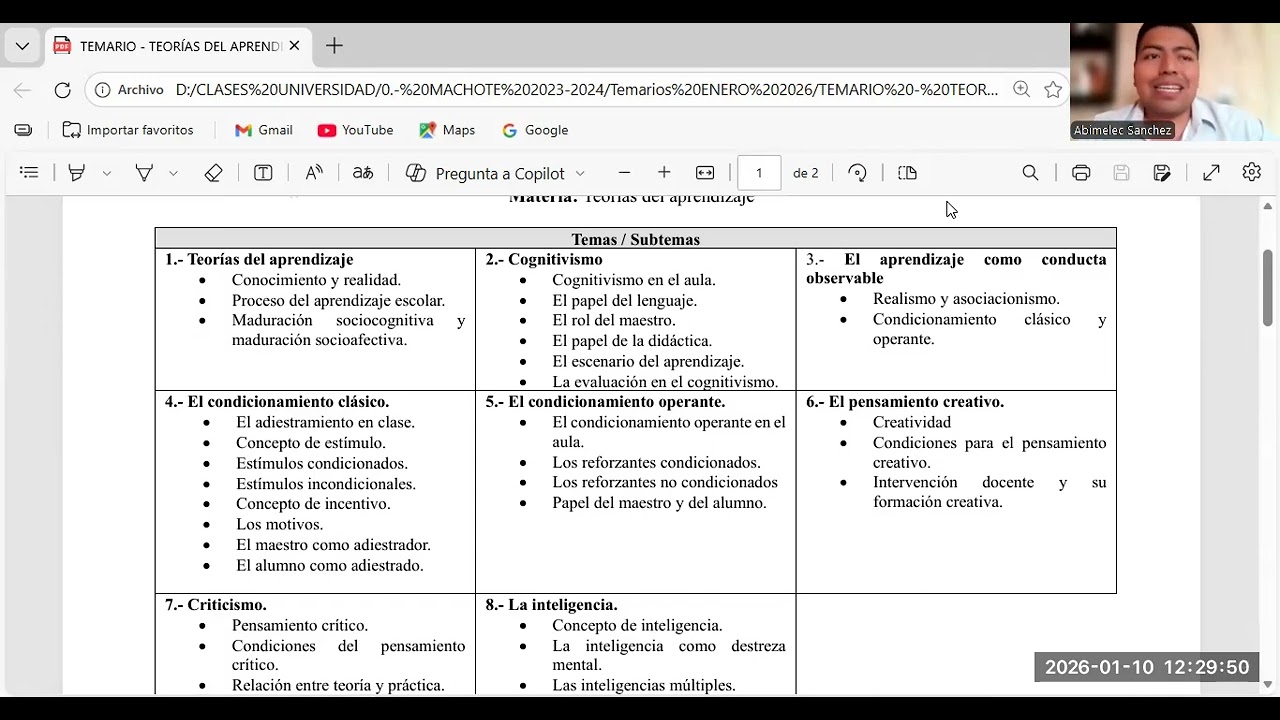Click '1.- Teorías del aprendizaje' heading
Screen dimensions: 1280x720
click(x=259, y=260)
